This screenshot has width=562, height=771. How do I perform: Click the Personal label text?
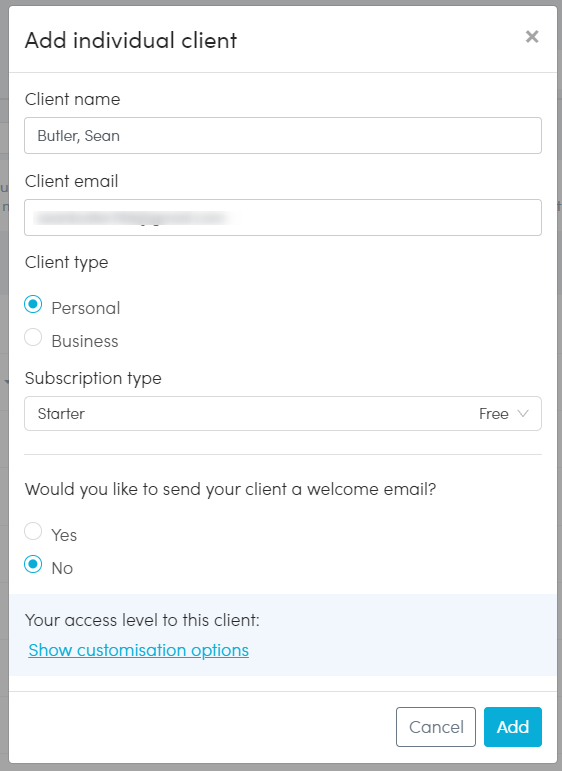pyautogui.click(x=86, y=308)
